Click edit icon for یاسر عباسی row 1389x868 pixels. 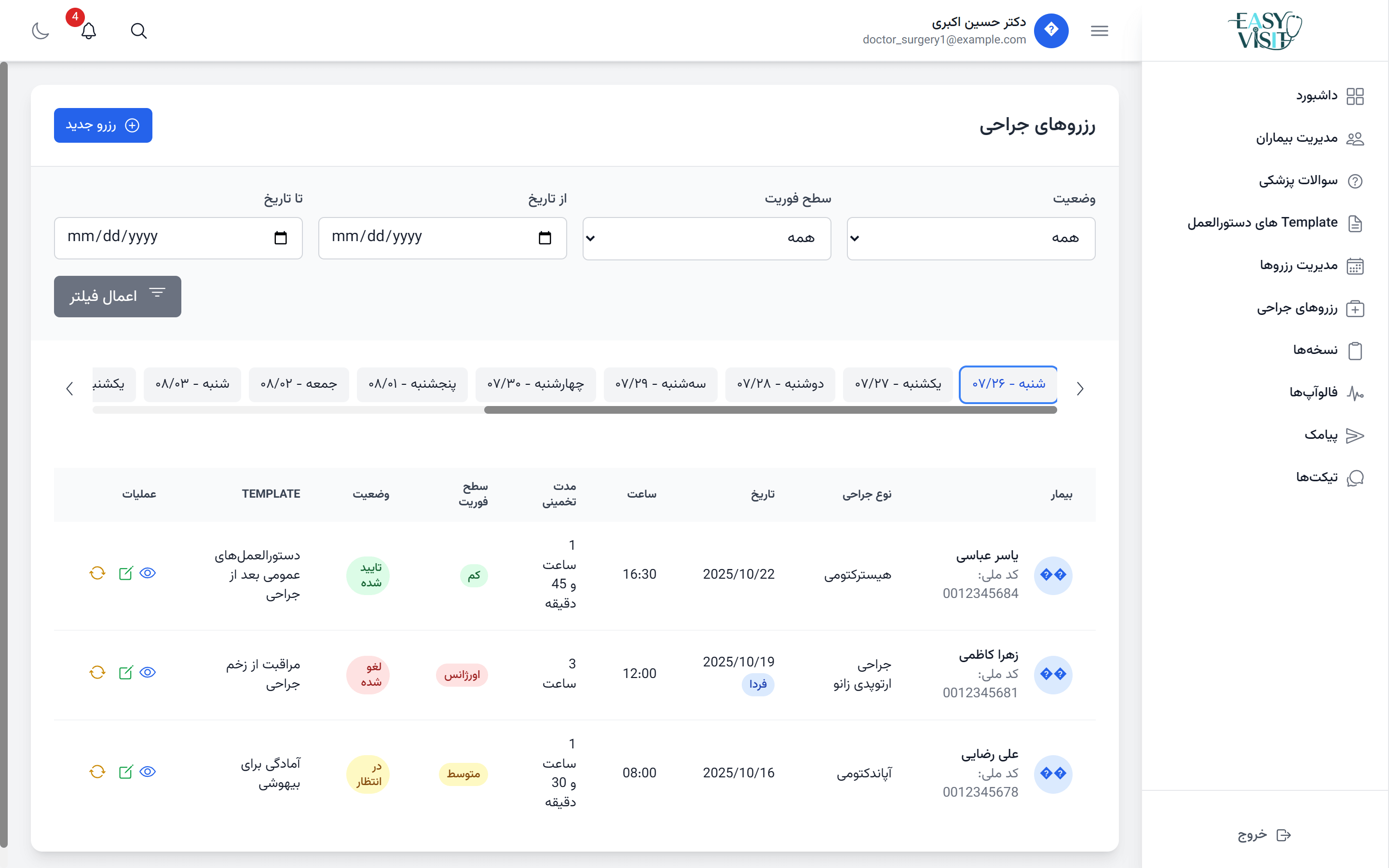pos(125,573)
